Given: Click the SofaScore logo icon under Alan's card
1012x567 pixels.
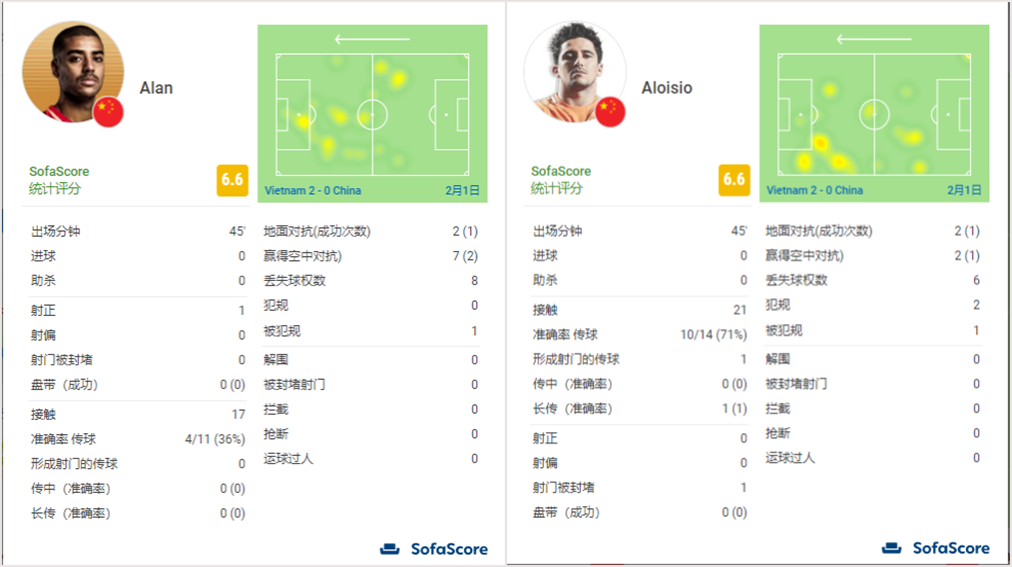Looking at the screenshot, I should pyautogui.click(x=389, y=549).
